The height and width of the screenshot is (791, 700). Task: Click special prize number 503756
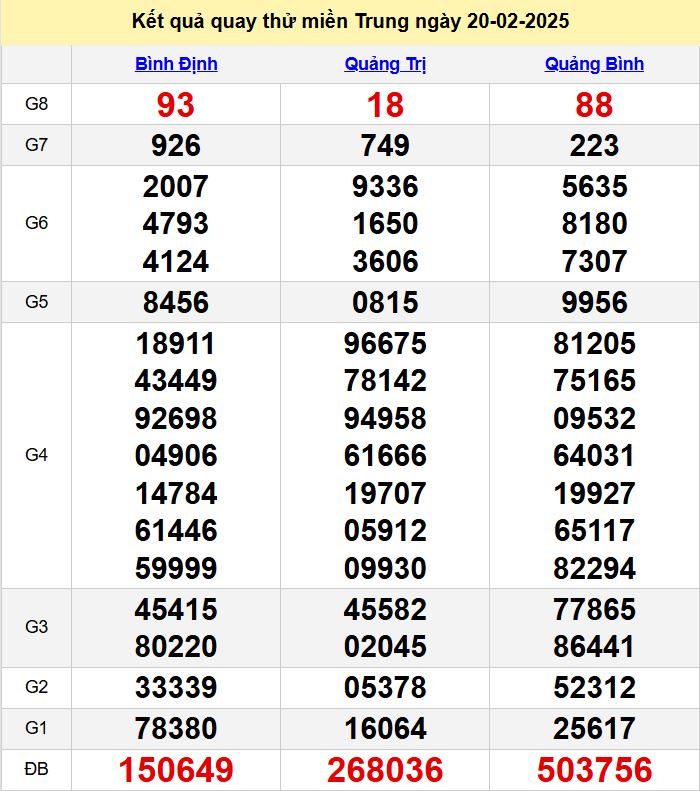(594, 770)
